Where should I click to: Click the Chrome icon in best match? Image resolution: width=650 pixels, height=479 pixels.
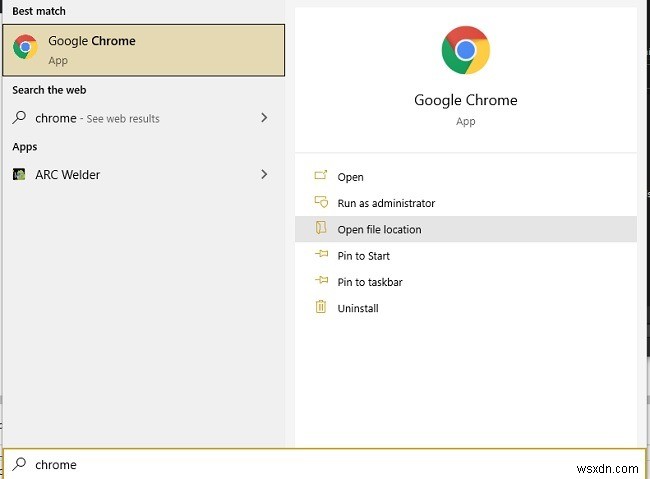(x=25, y=47)
